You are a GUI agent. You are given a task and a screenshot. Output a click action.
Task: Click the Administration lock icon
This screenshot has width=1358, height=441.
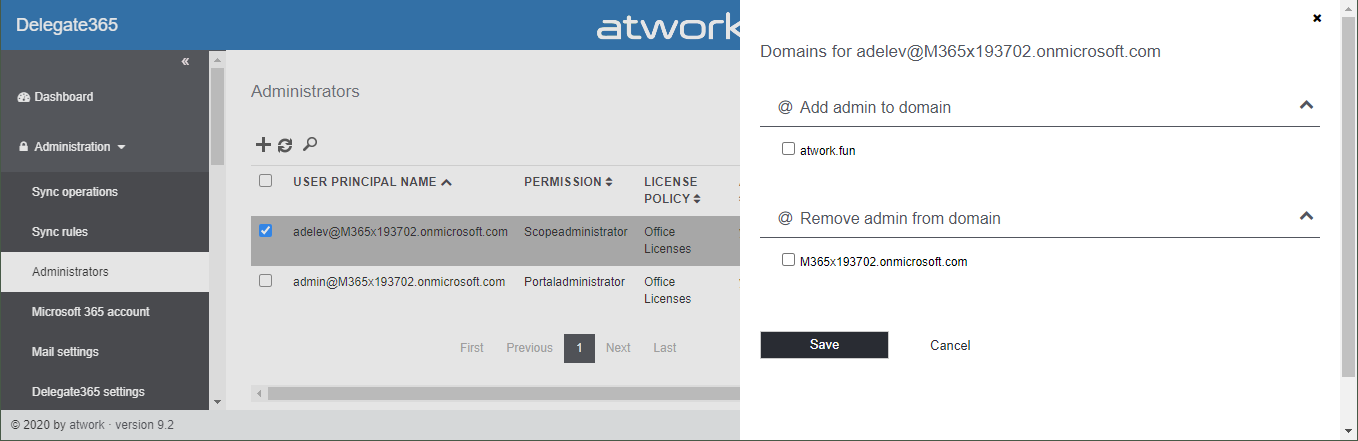pos(24,147)
